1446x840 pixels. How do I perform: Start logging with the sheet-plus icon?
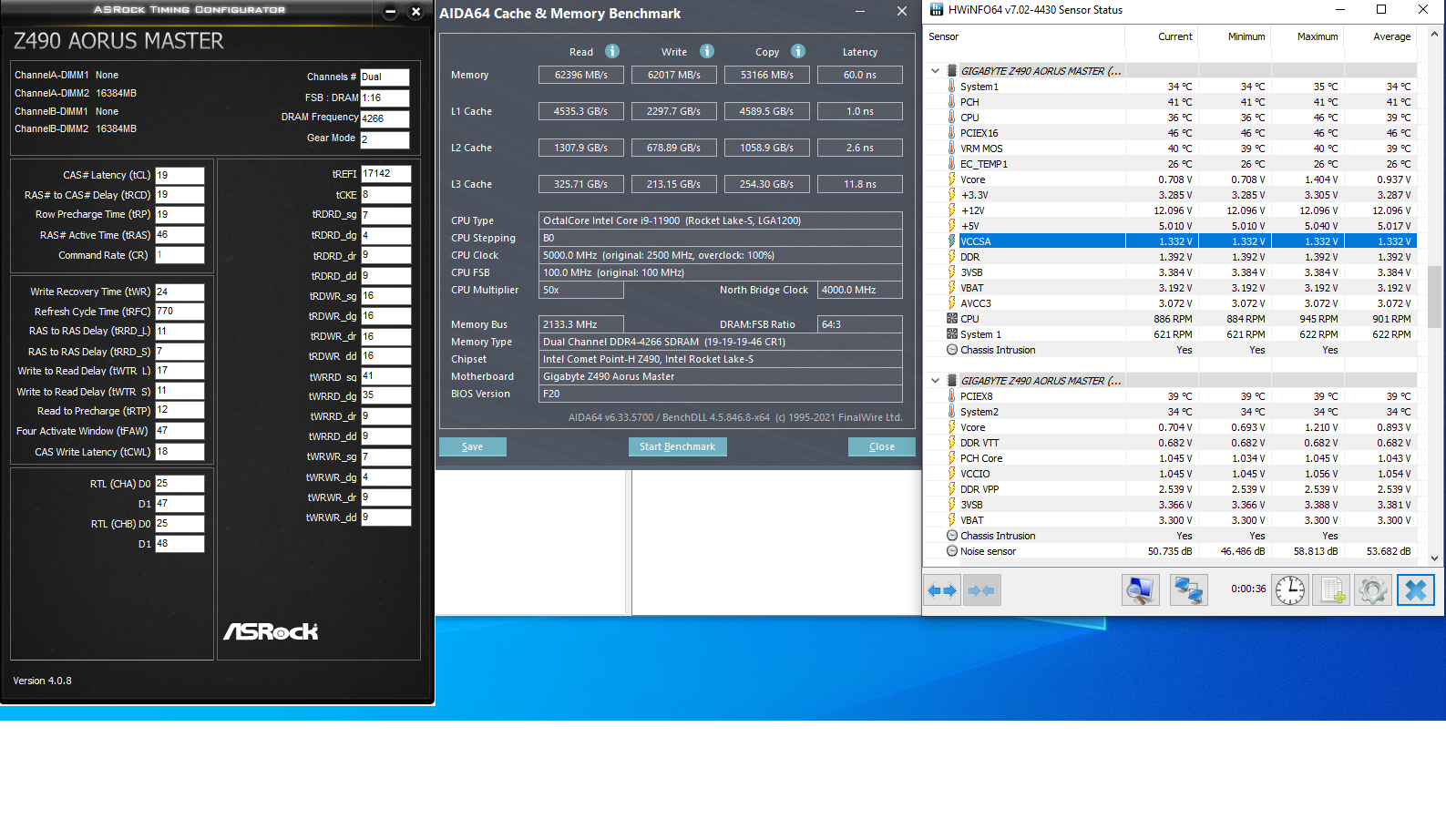click(1333, 590)
